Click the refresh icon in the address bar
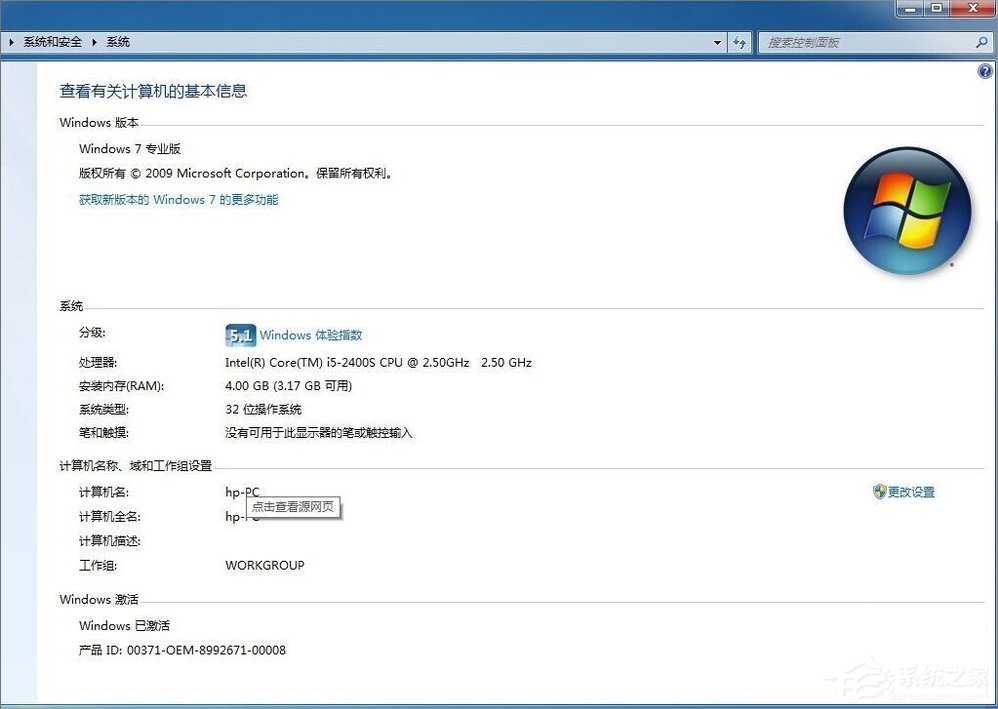 pos(739,42)
